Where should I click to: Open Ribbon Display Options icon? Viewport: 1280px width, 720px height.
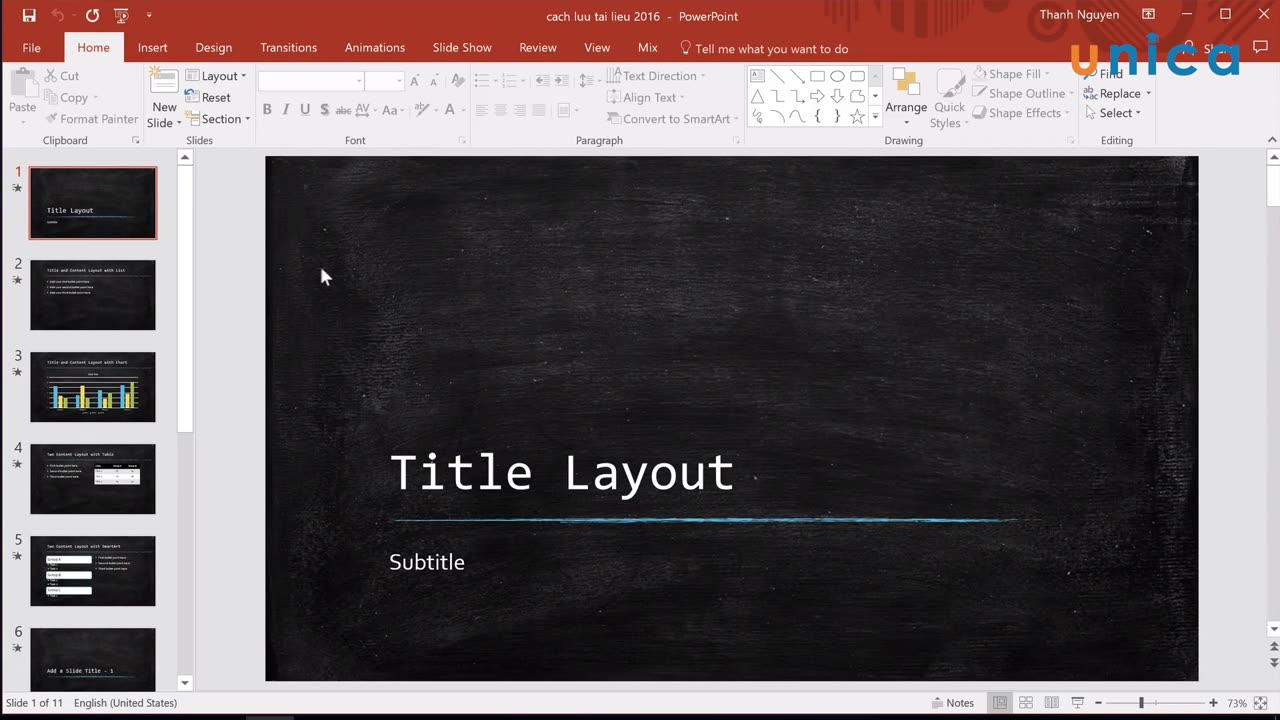click(1148, 15)
